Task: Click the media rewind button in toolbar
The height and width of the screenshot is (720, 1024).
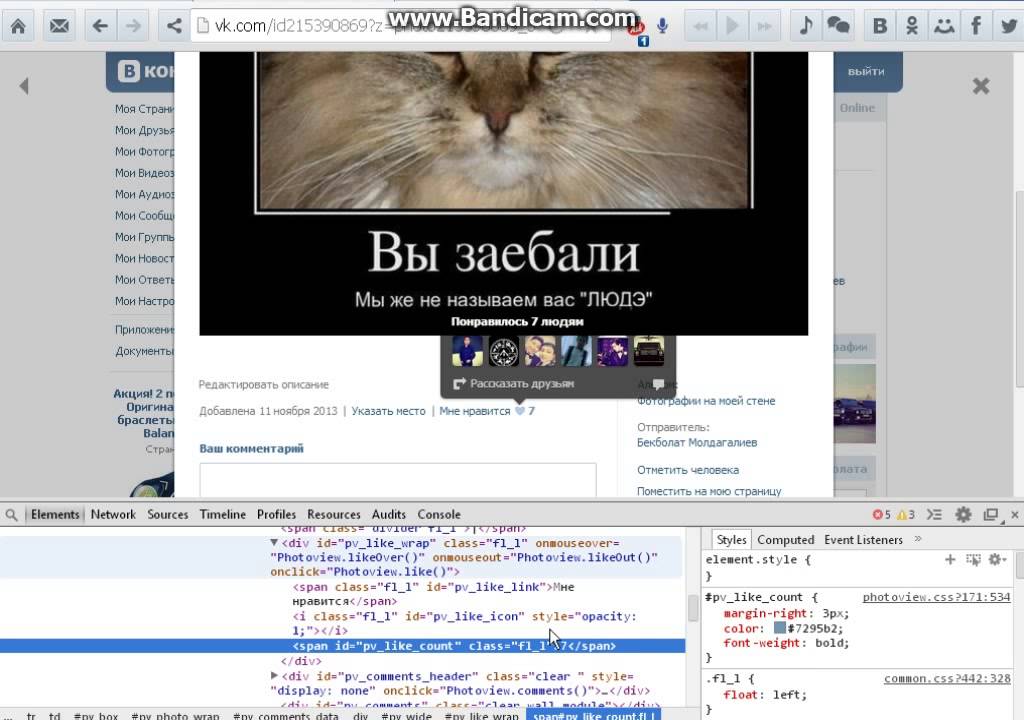Action: (x=701, y=26)
